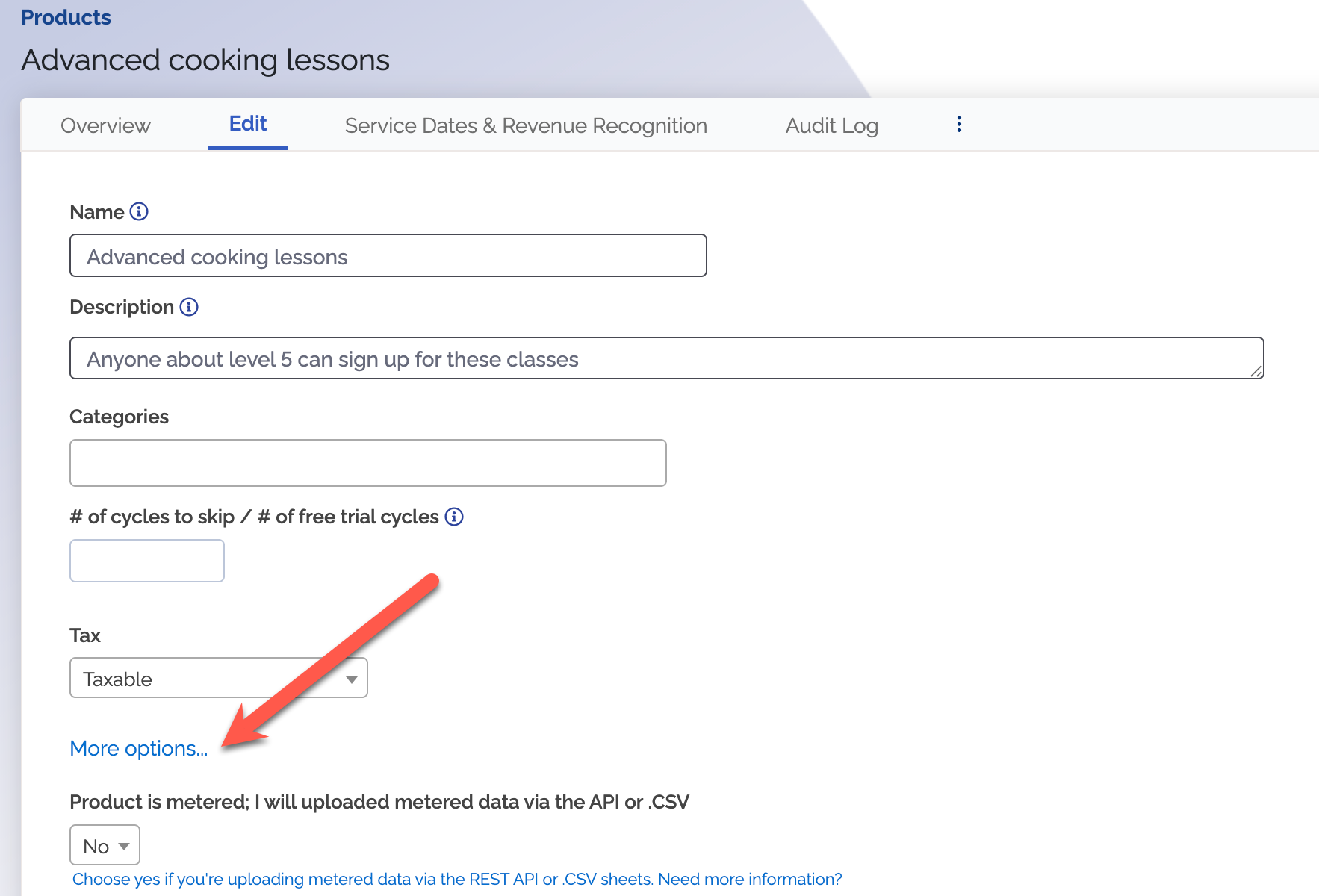The width and height of the screenshot is (1319, 896).
Task: Focus the Name input field
Action: coord(388,256)
